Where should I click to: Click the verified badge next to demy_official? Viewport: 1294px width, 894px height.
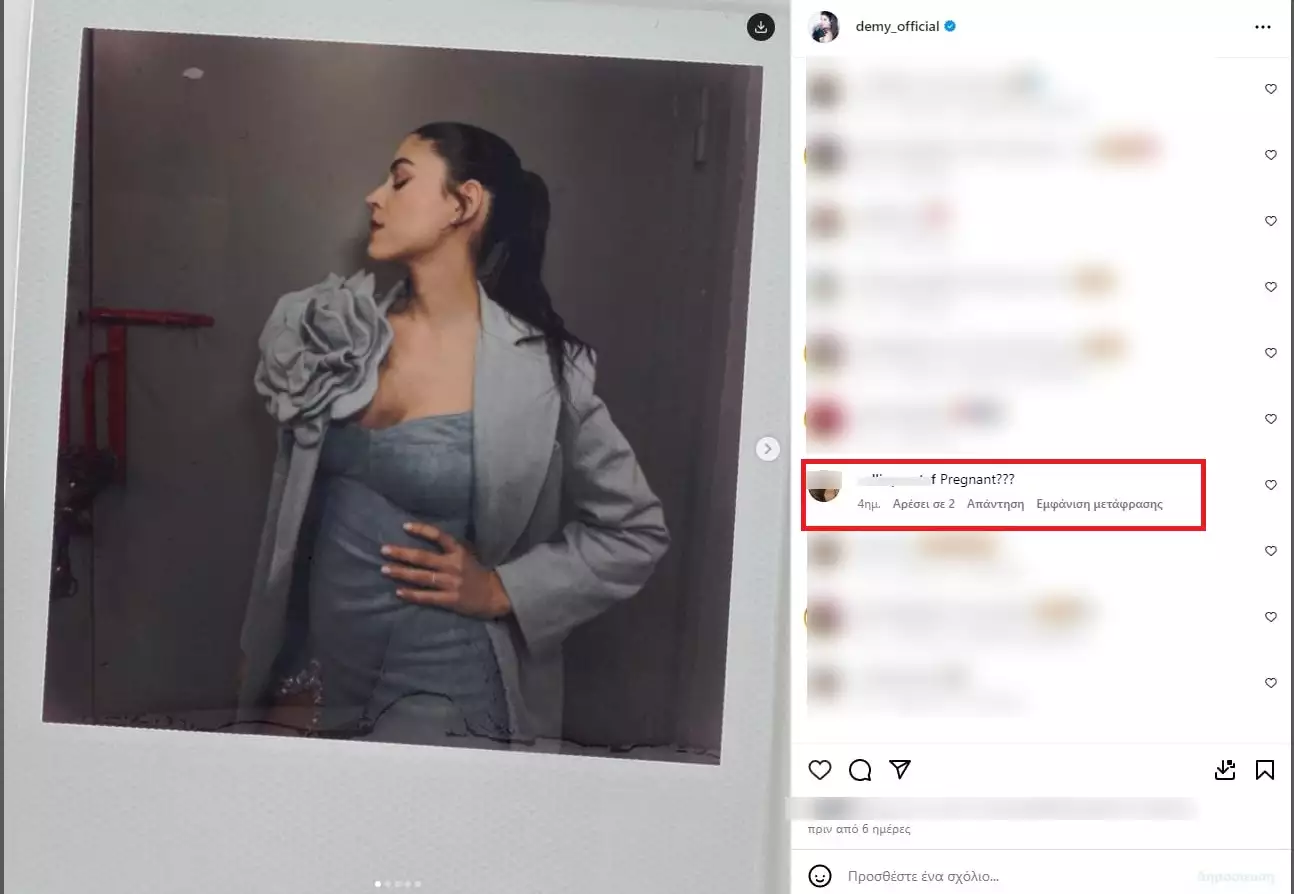point(950,27)
